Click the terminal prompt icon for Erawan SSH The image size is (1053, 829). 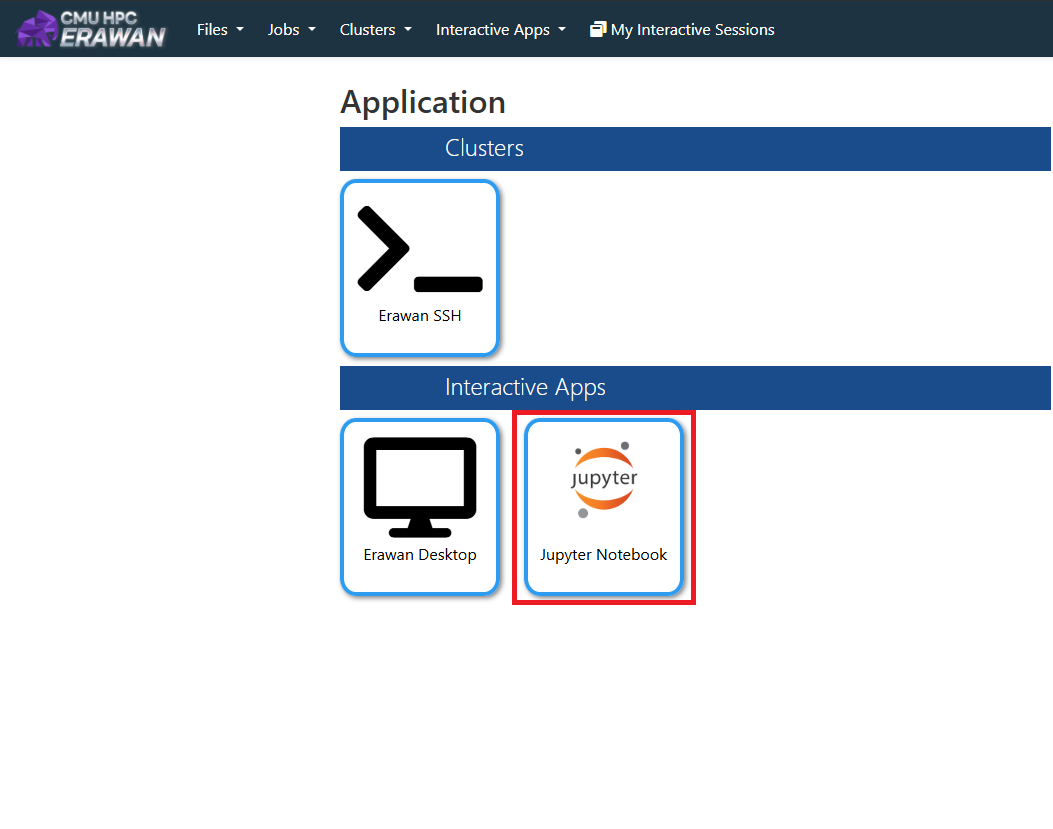click(x=419, y=248)
